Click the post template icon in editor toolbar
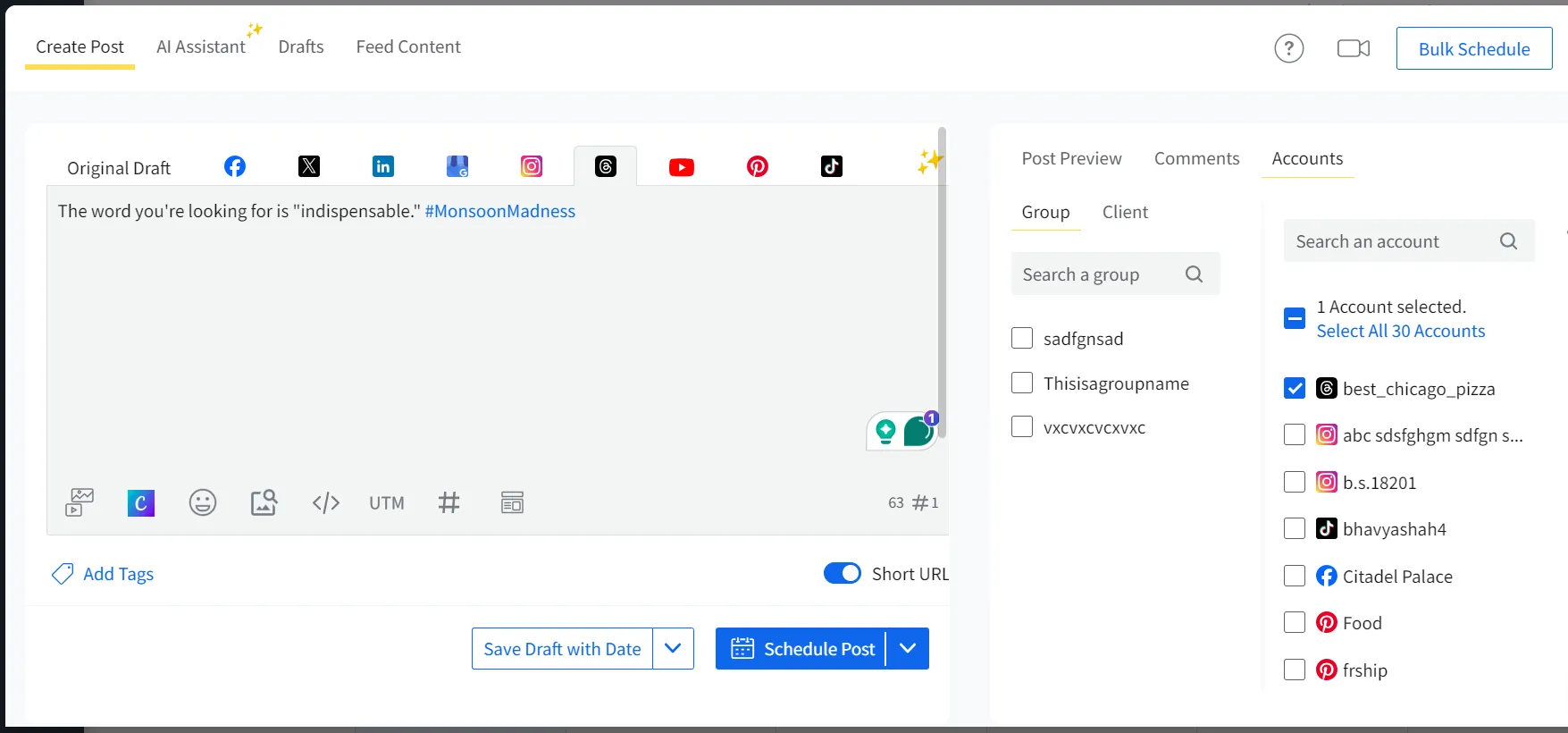 pos(512,502)
